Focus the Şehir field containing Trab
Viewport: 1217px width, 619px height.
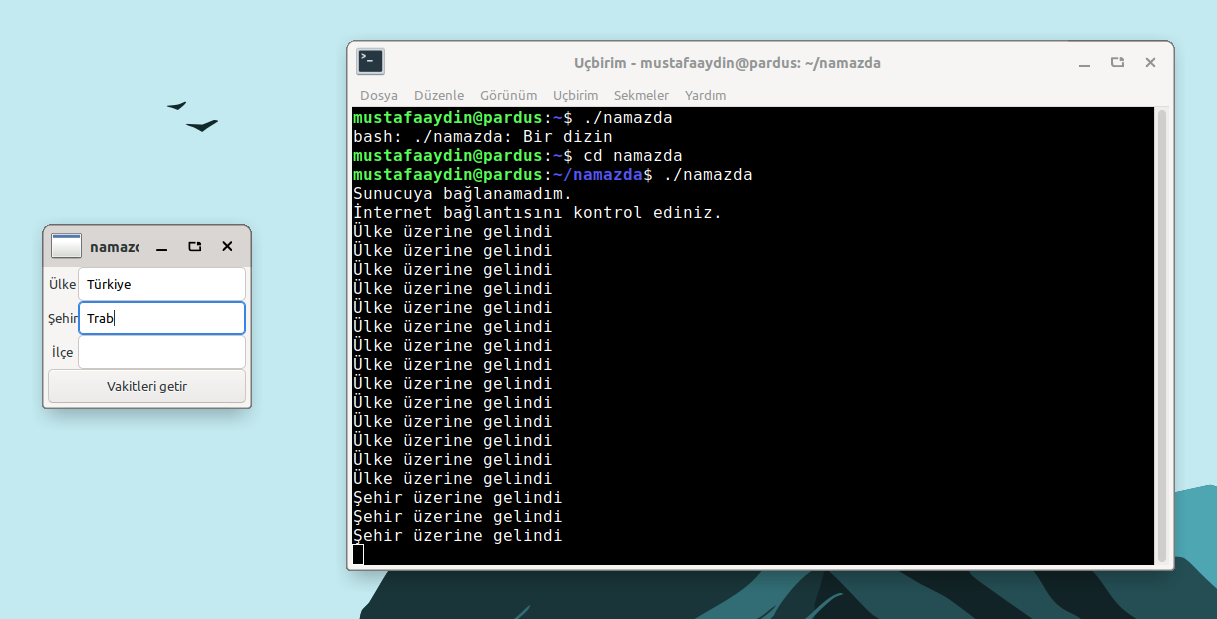tap(161, 318)
